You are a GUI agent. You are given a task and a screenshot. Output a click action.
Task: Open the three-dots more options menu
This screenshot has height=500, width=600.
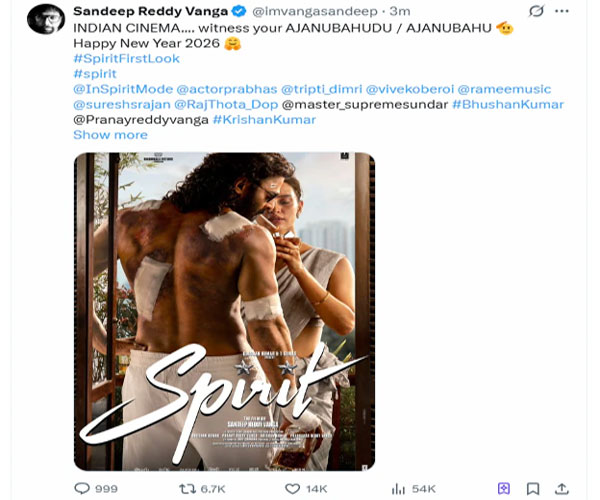click(566, 11)
